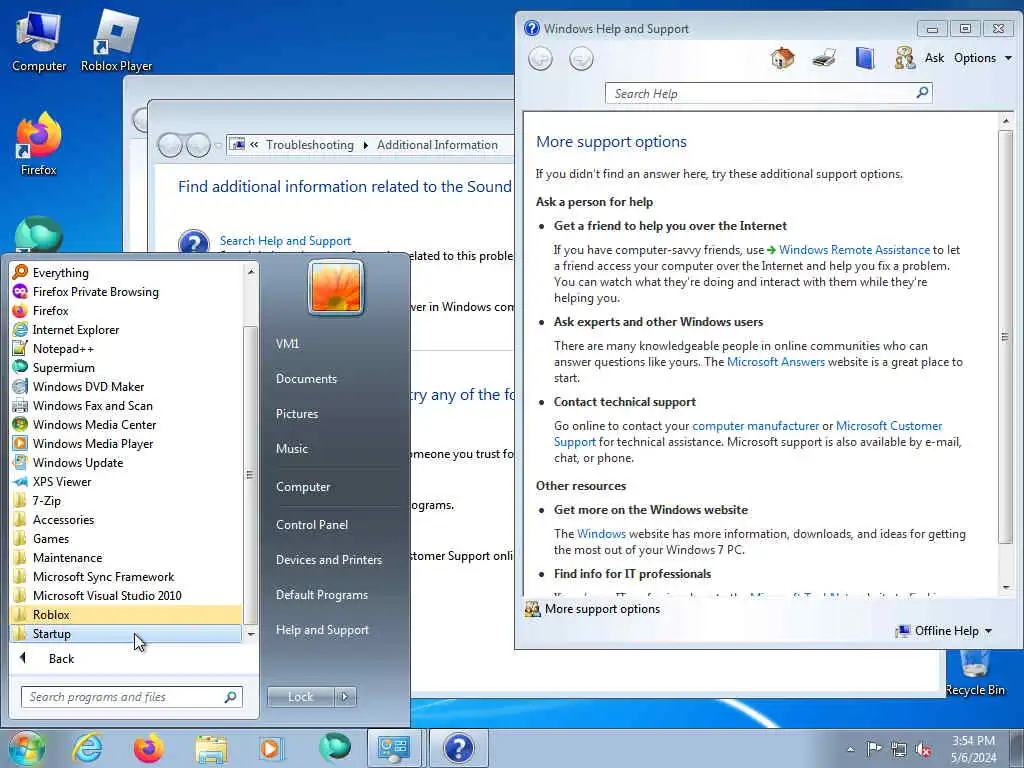
Task: Open Windows Media Player taskbar icon
Action: tap(270, 748)
